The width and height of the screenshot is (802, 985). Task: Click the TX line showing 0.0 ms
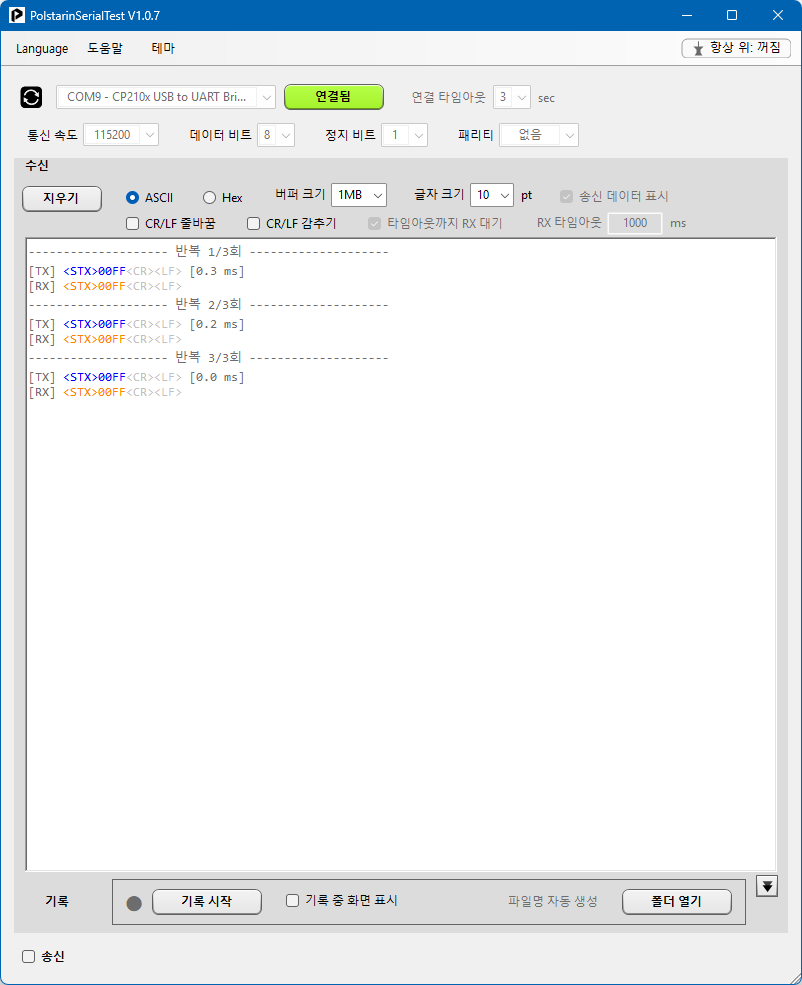(x=136, y=377)
